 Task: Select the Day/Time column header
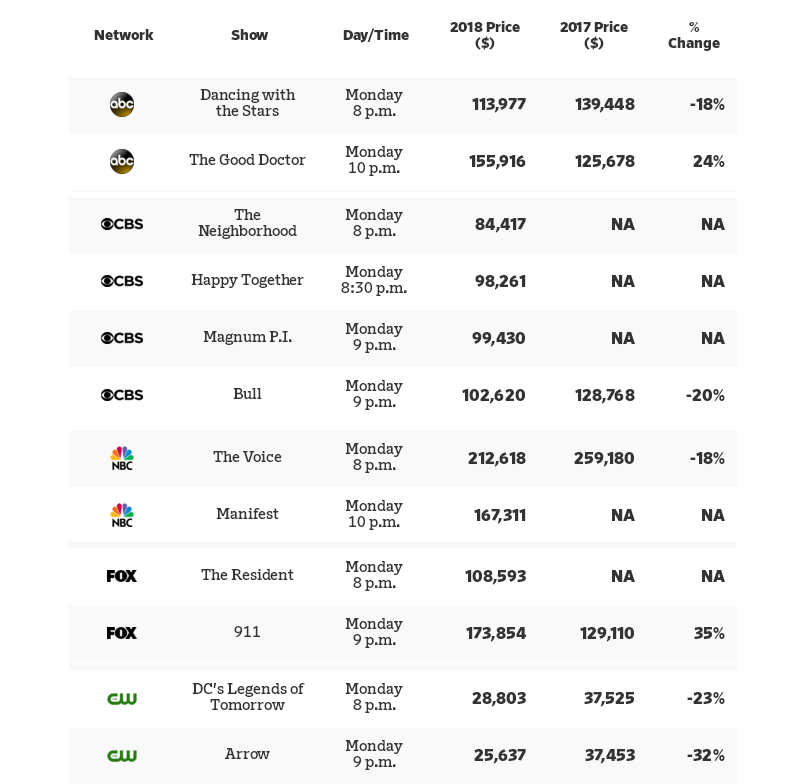click(x=376, y=35)
